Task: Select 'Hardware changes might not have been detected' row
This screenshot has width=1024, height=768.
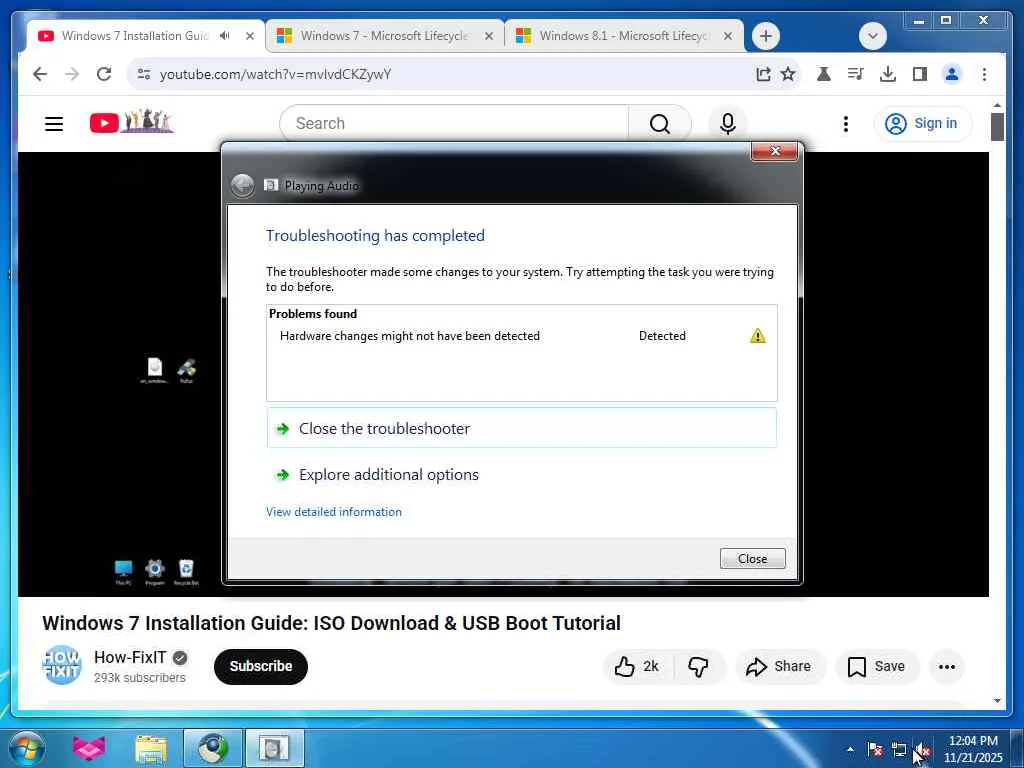Action: 522,336
